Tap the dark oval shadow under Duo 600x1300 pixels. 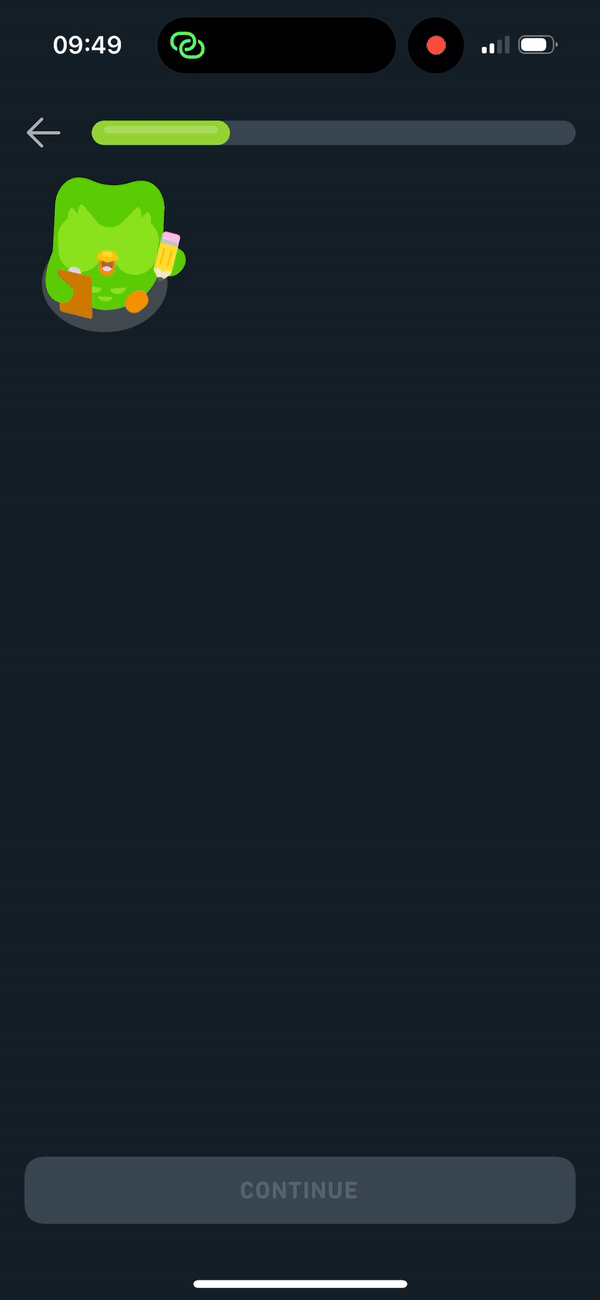pos(104,312)
